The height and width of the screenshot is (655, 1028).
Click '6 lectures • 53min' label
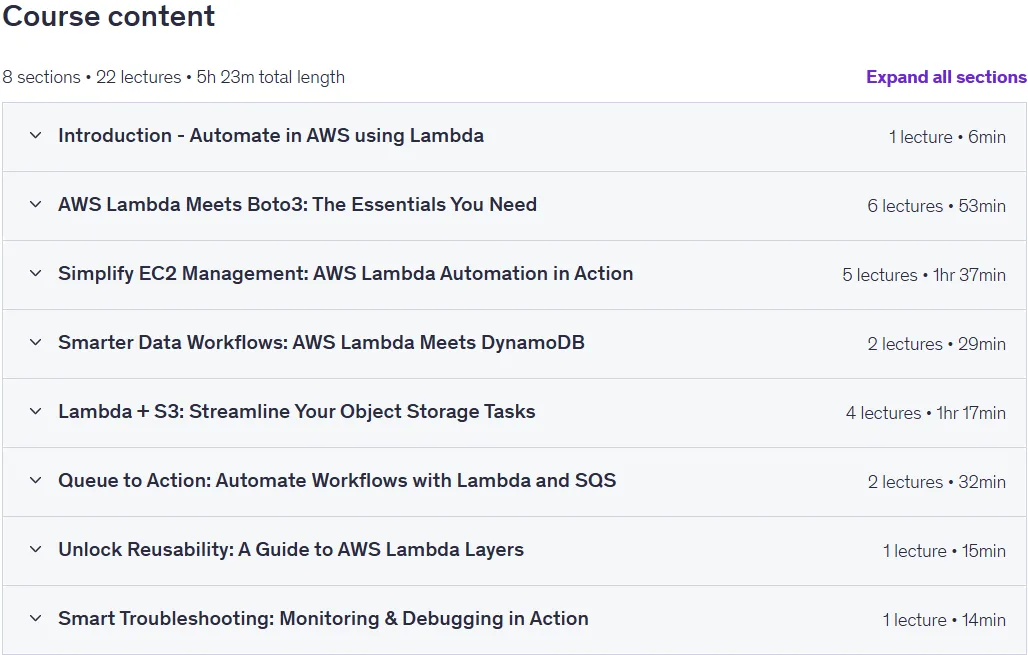[936, 206]
